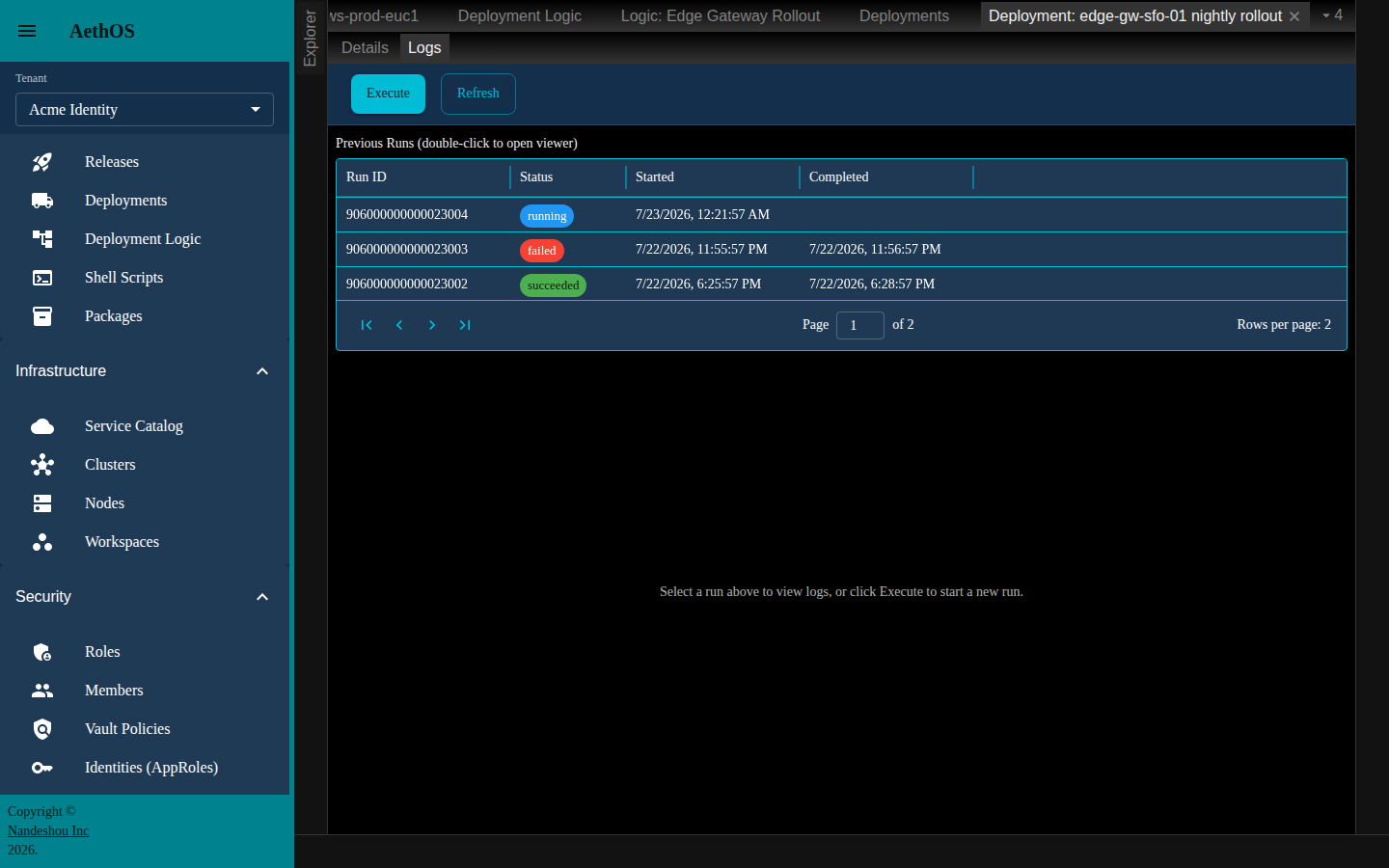Click the succeeded status badge
1389x868 pixels.
(x=553, y=285)
